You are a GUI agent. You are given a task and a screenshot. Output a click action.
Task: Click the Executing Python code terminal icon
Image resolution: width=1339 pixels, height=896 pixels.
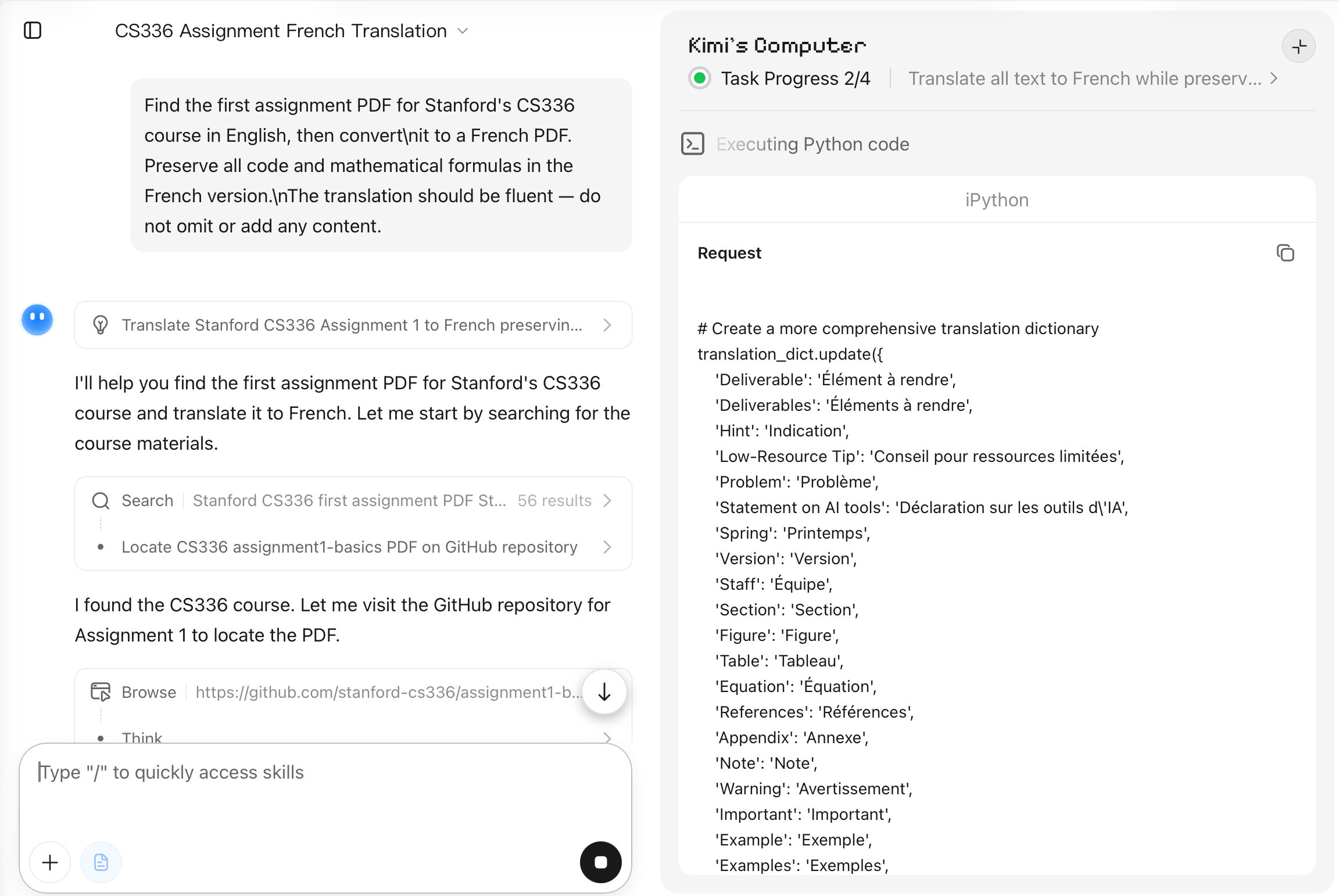693,144
